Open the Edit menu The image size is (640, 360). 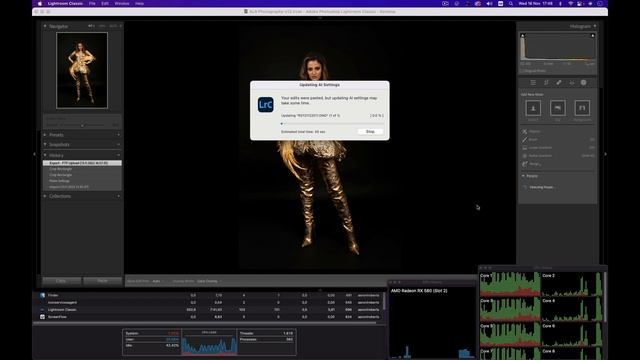(105, 3)
